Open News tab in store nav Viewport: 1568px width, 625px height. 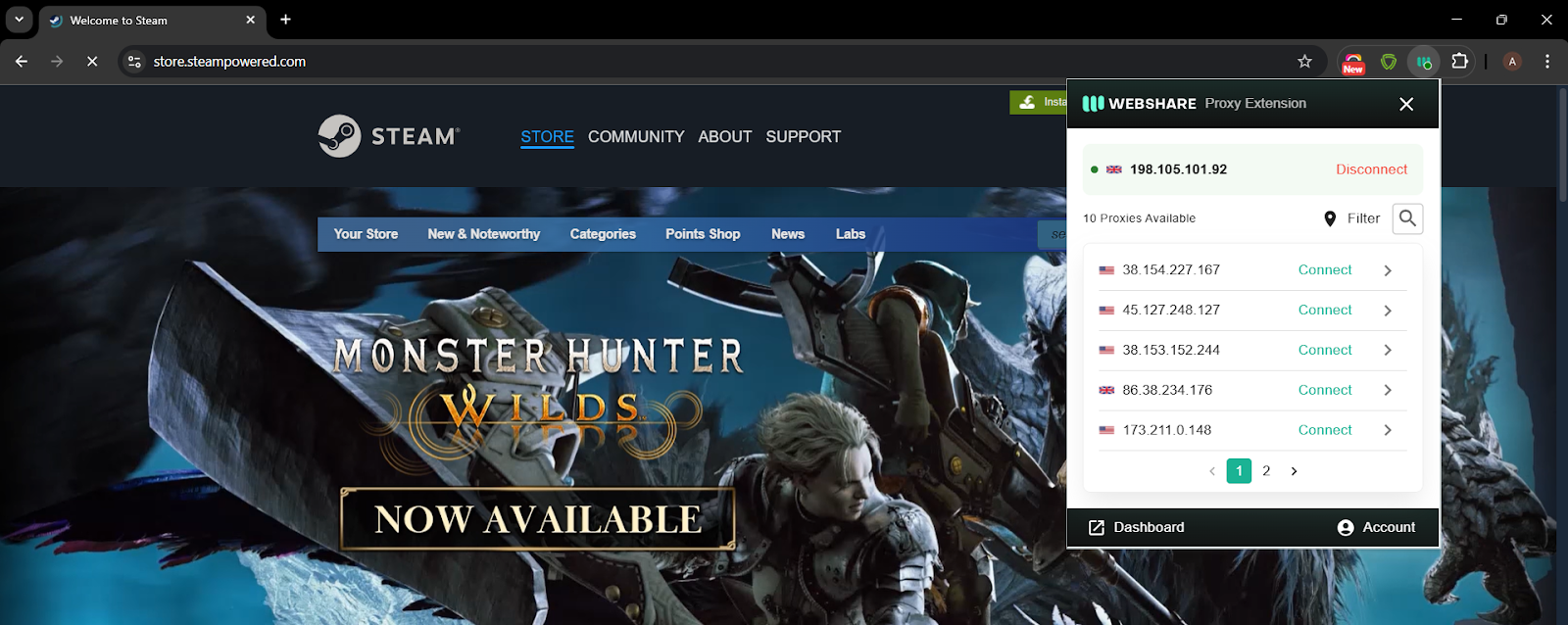coord(788,234)
